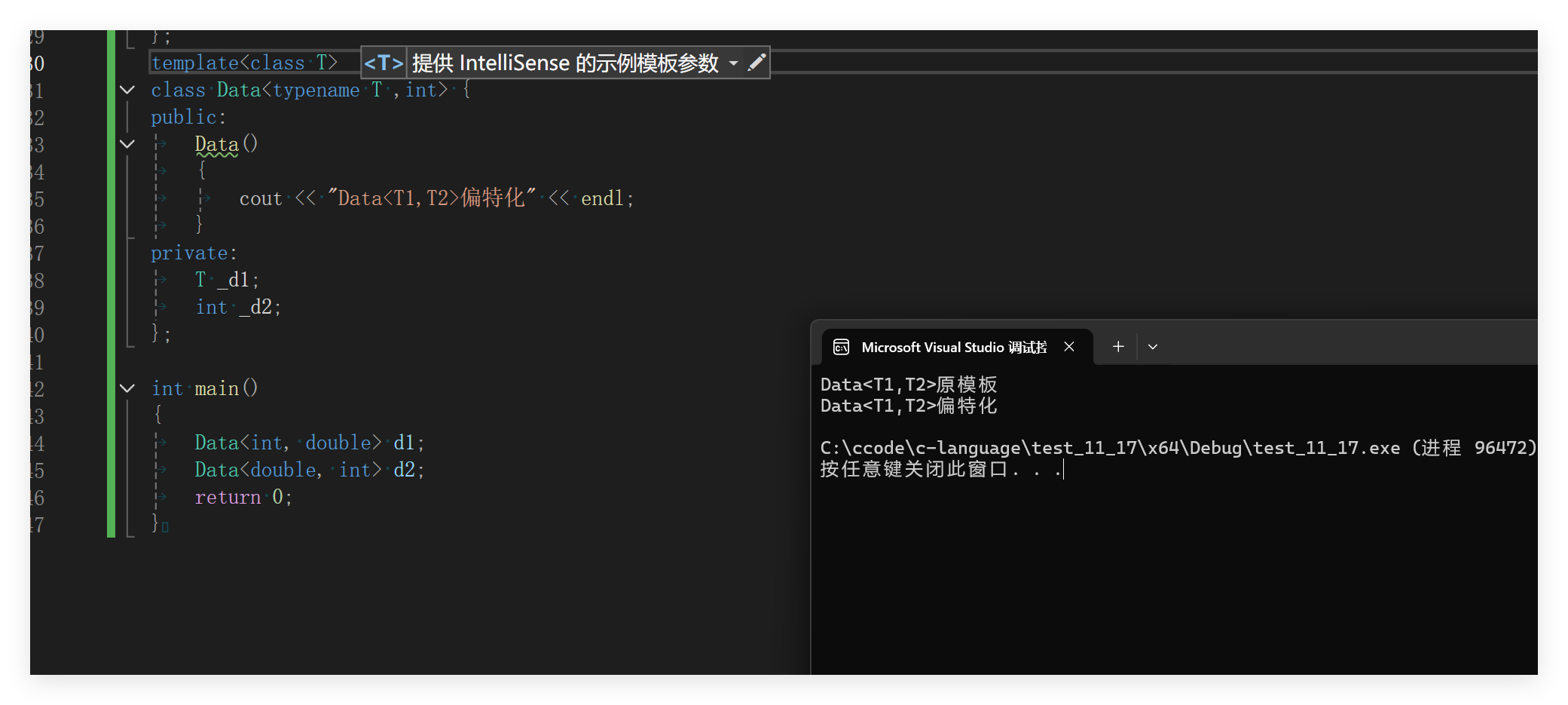Click the Data() constructor name with squiggle
The image size is (1568, 705).
[x=216, y=144]
